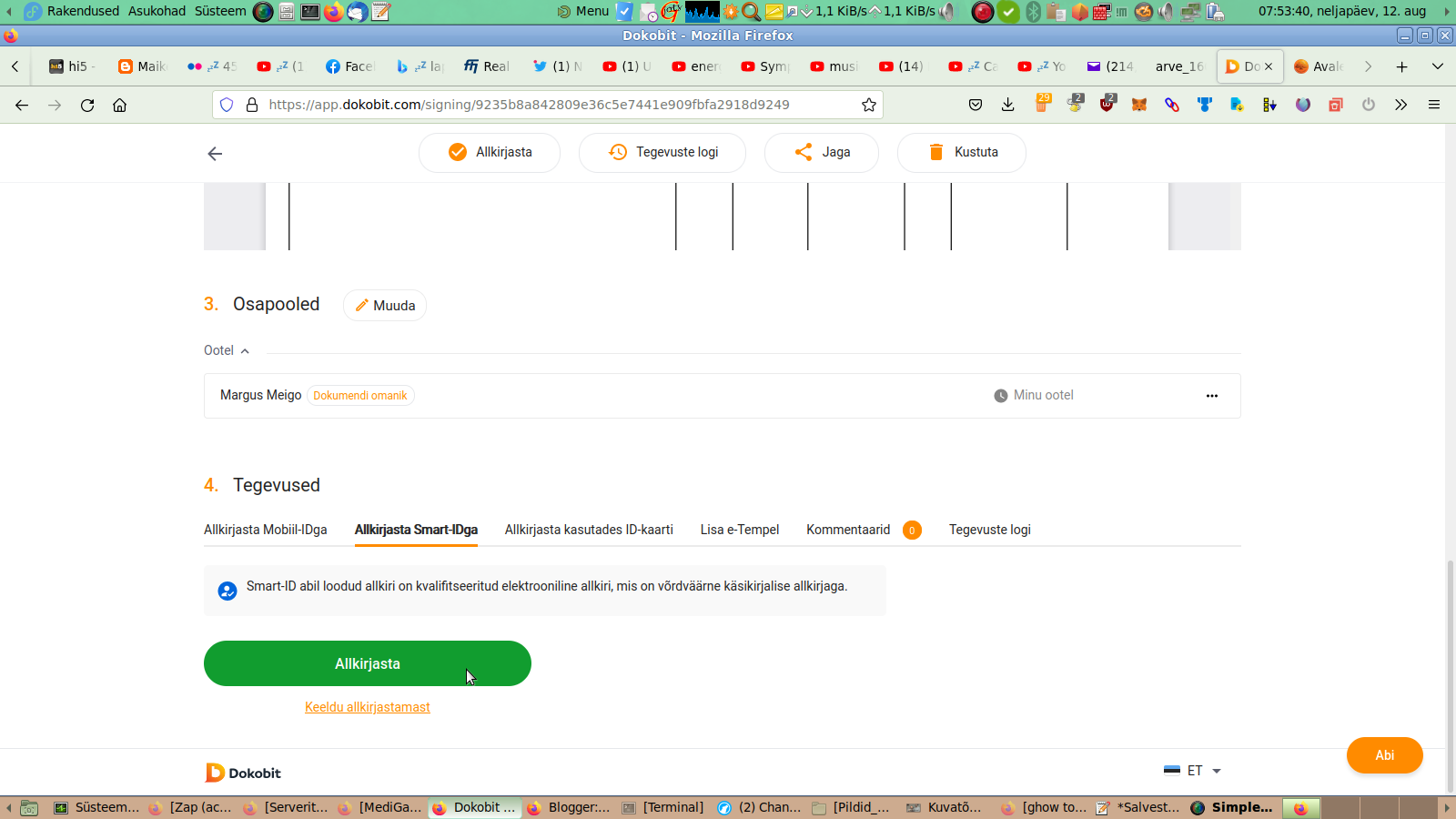The height and width of the screenshot is (819, 1456).
Task: Click the top Allkirjasta toolbar button
Action: point(490,152)
